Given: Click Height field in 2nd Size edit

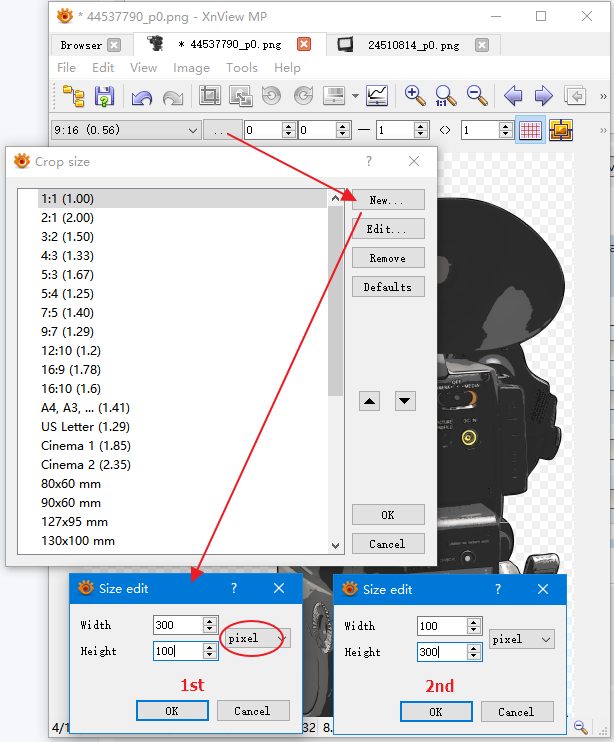Looking at the screenshot, I should [442, 652].
